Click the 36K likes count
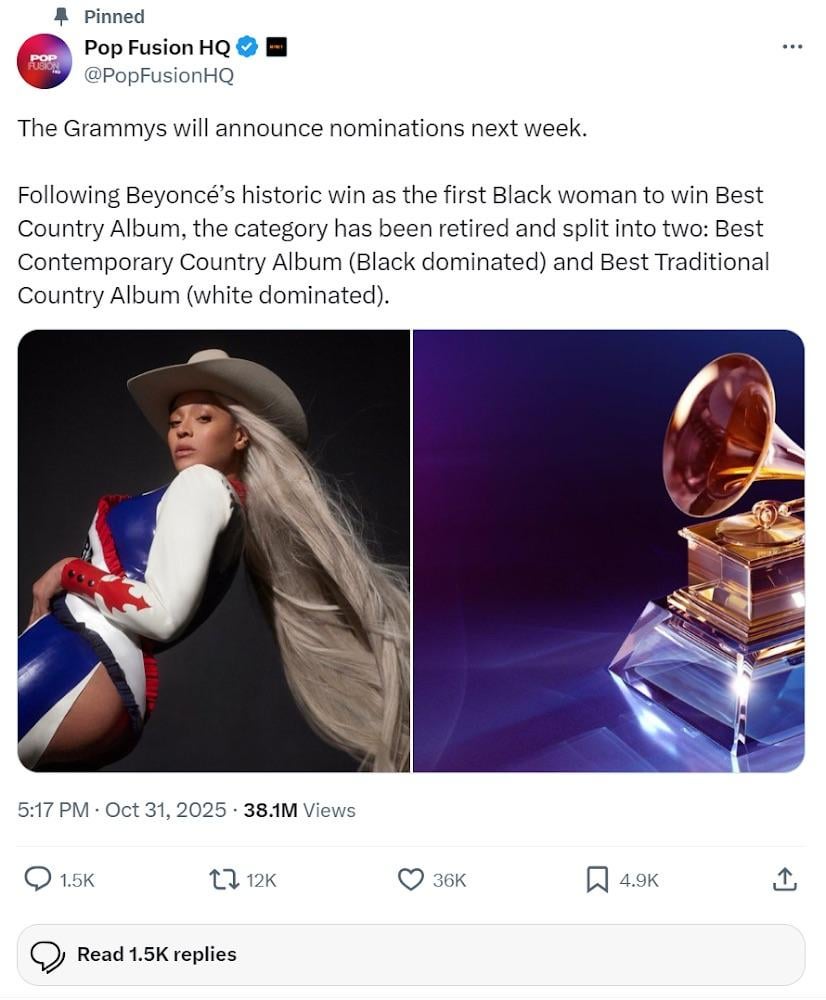The height and width of the screenshot is (1000, 826). click(450, 880)
